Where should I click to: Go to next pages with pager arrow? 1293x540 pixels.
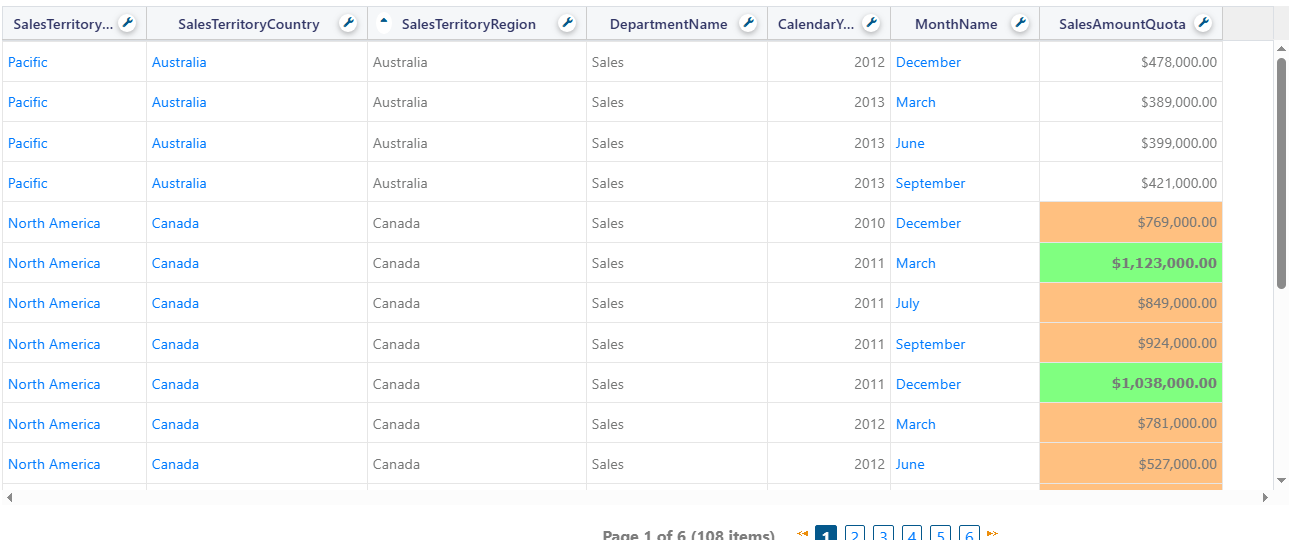tap(992, 534)
